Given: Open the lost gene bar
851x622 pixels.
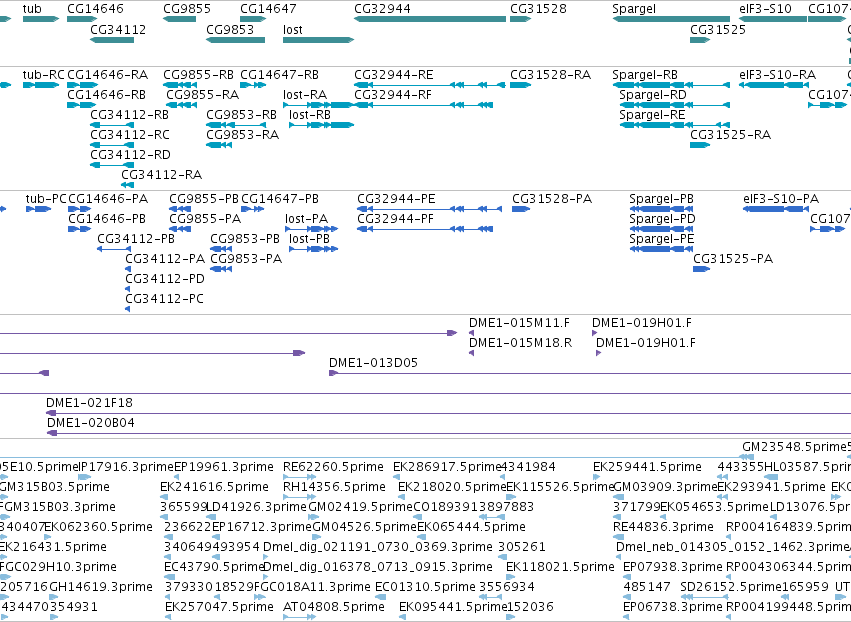Looking at the screenshot, I should 318,40.
